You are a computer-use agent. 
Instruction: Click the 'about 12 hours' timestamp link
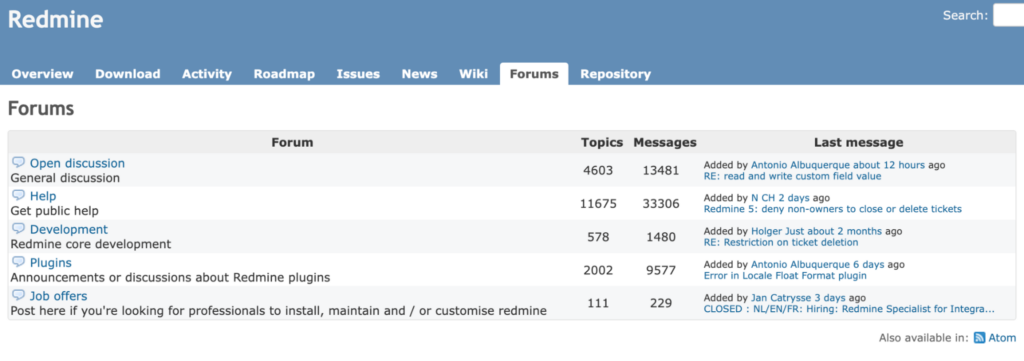(889, 165)
